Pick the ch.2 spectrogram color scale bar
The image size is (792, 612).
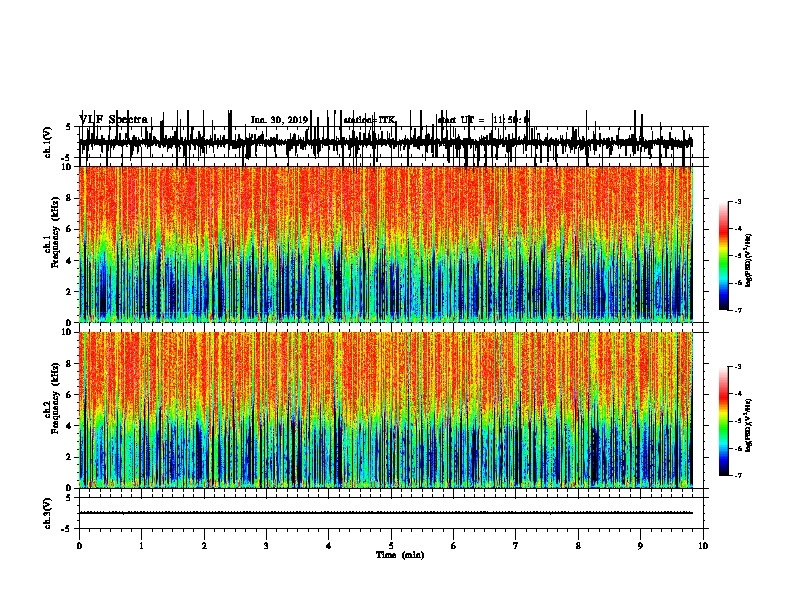[x=724, y=421]
